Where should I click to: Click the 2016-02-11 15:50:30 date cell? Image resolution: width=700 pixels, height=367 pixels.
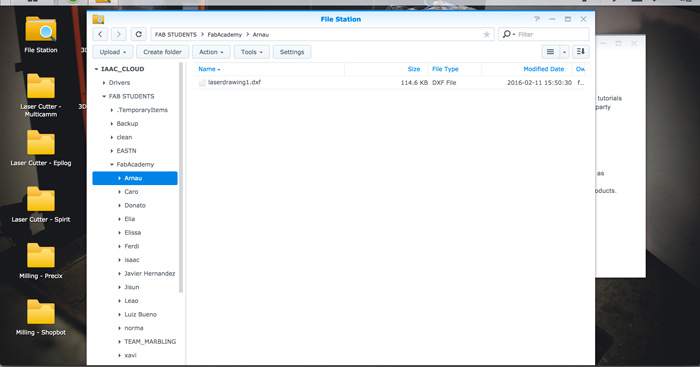539,83
